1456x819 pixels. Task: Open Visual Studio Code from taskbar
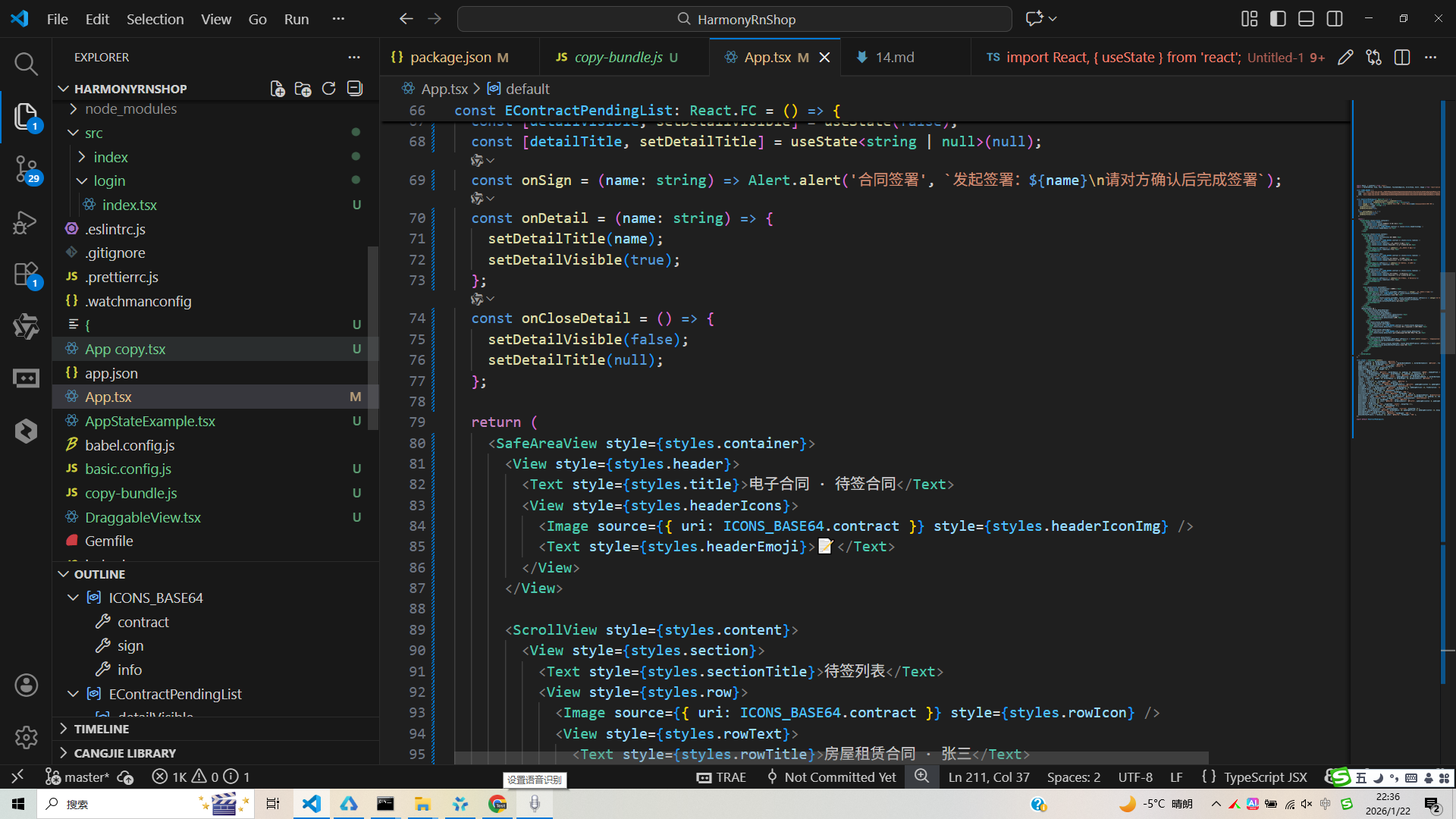[312, 804]
